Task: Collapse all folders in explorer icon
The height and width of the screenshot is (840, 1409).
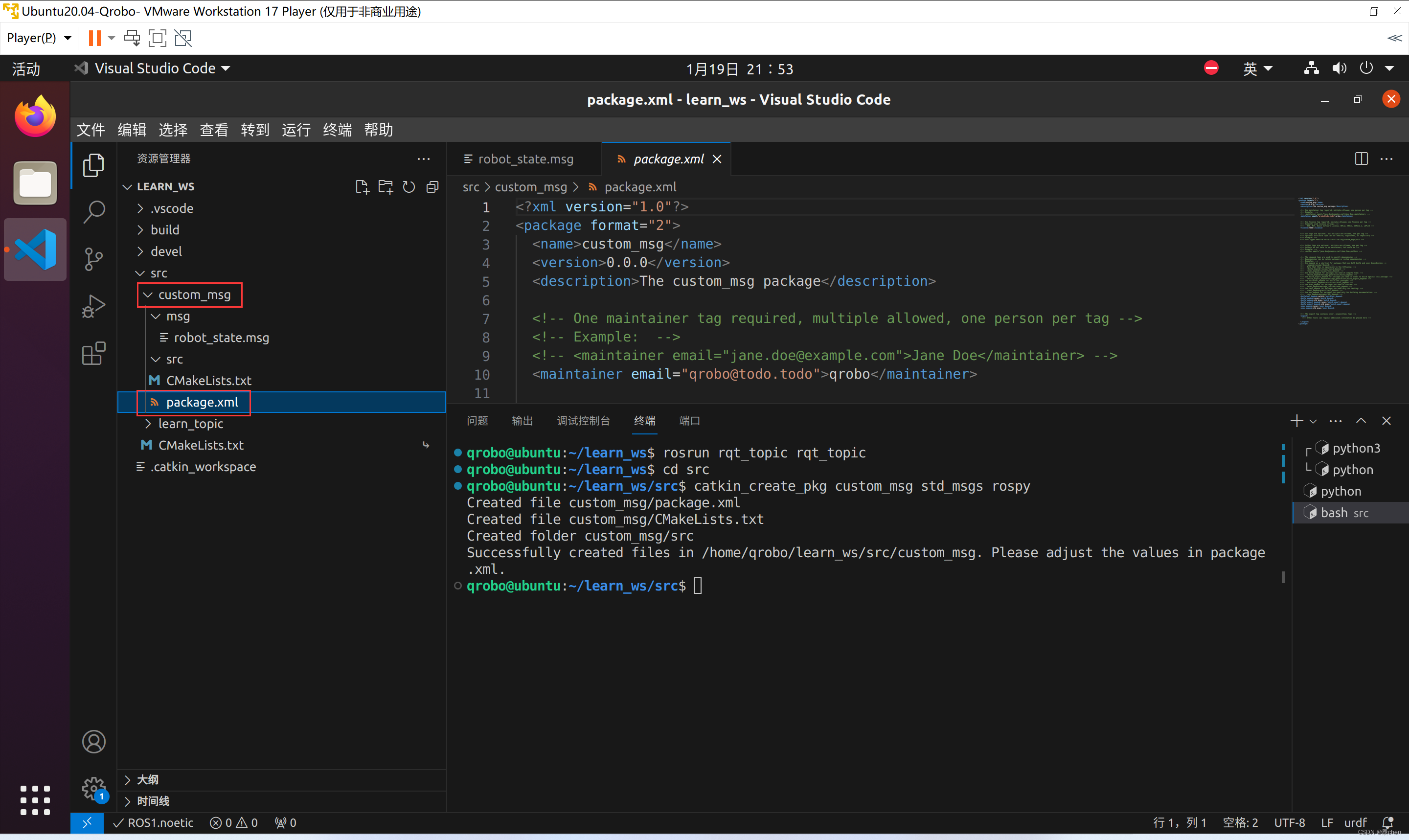Action: coord(432,187)
